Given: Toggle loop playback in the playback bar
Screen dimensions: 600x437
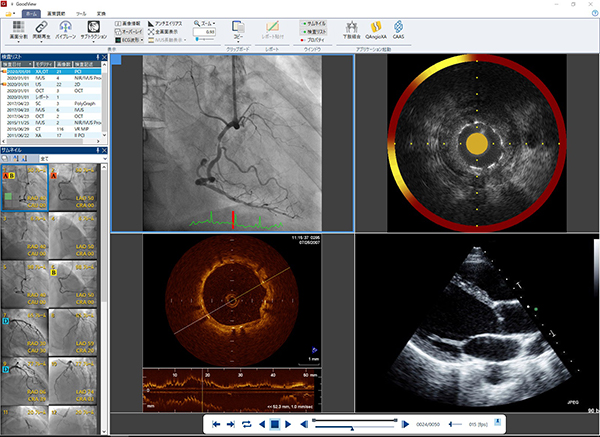Looking at the screenshot, I should tap(245, 425).
